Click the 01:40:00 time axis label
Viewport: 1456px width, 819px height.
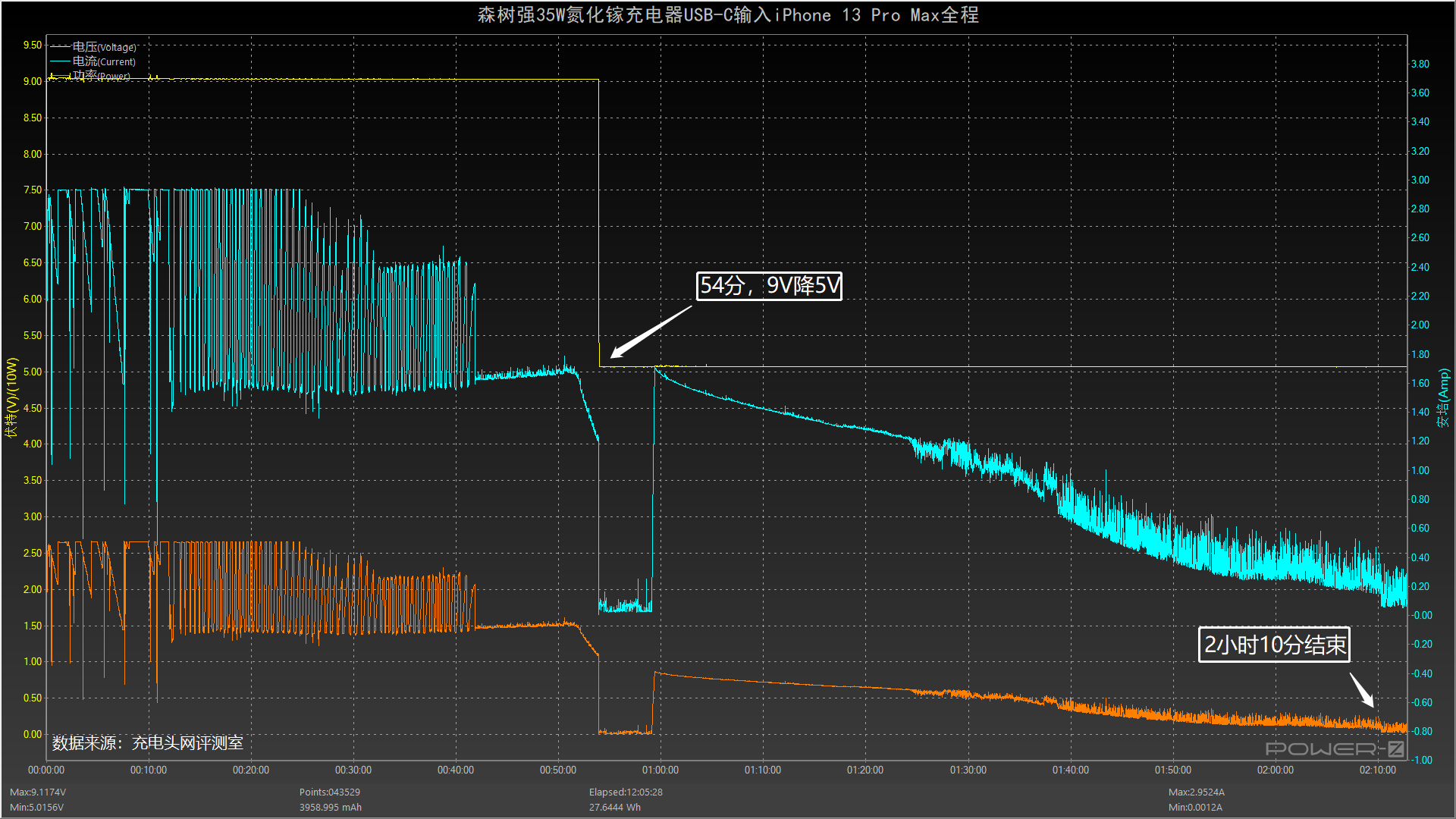(x=1071, y=770)
